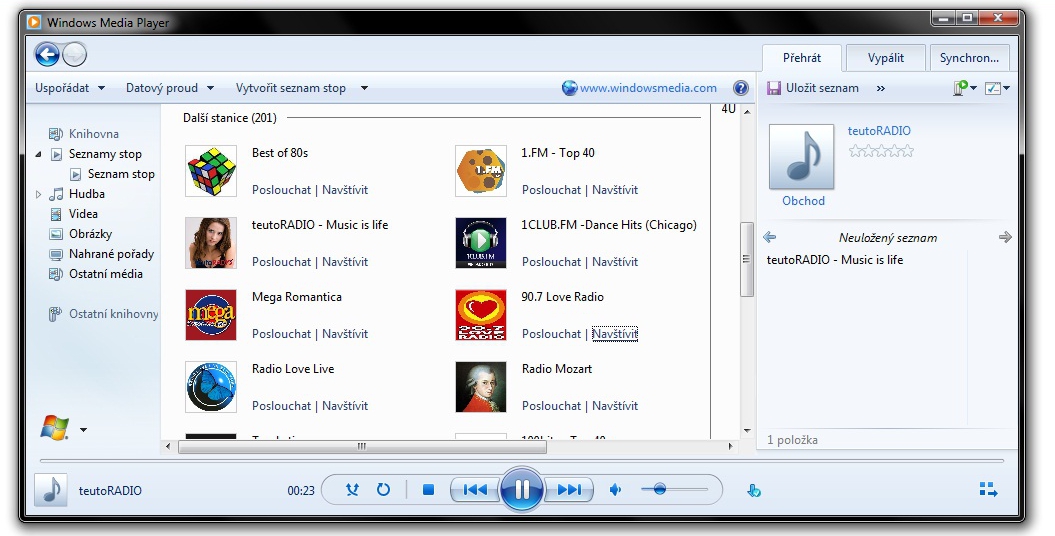Expand the Hudba tree node
1055x536 pixels.
point(38,194)
